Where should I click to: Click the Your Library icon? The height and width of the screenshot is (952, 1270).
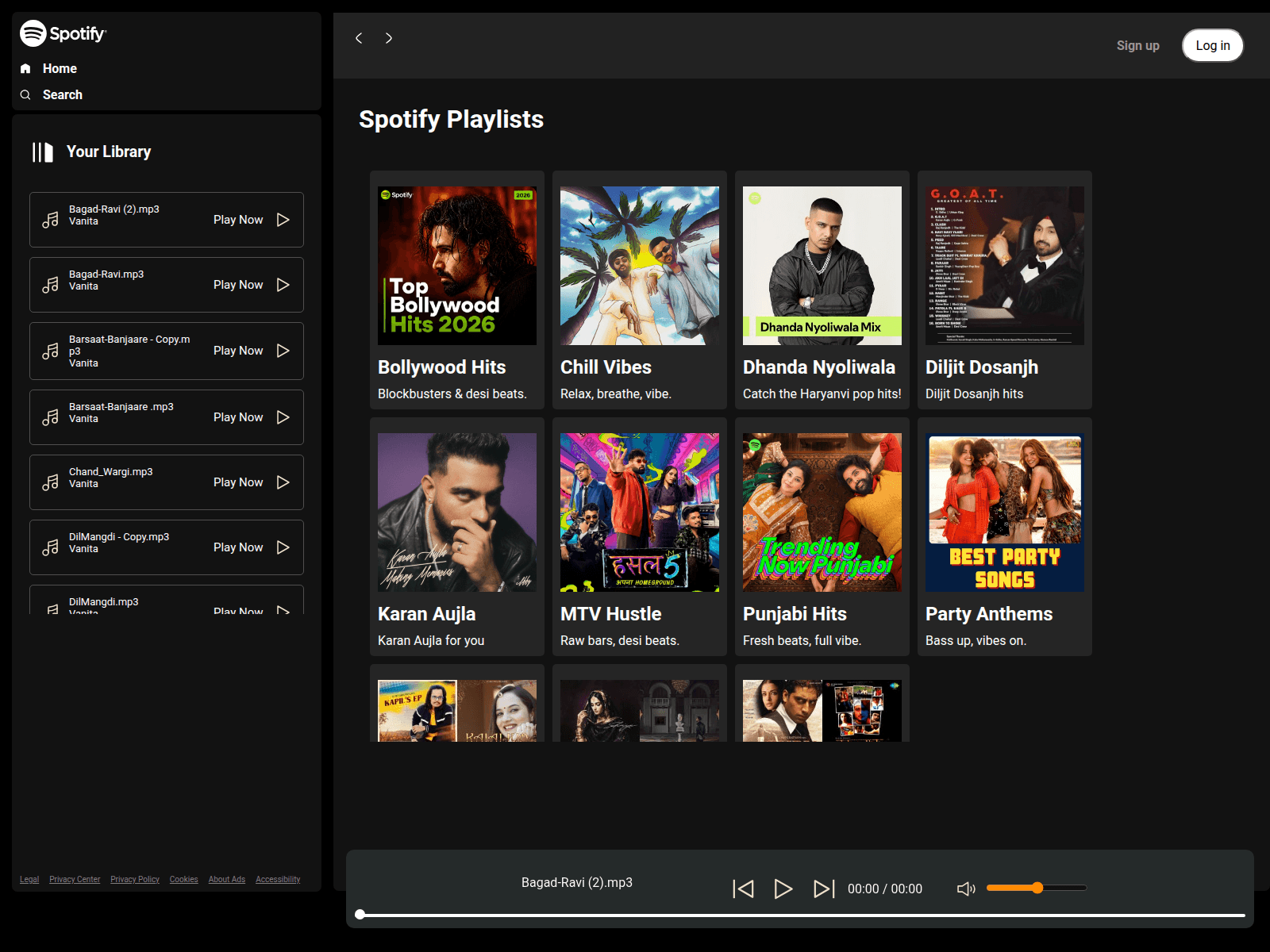click(x=43, y=152)
